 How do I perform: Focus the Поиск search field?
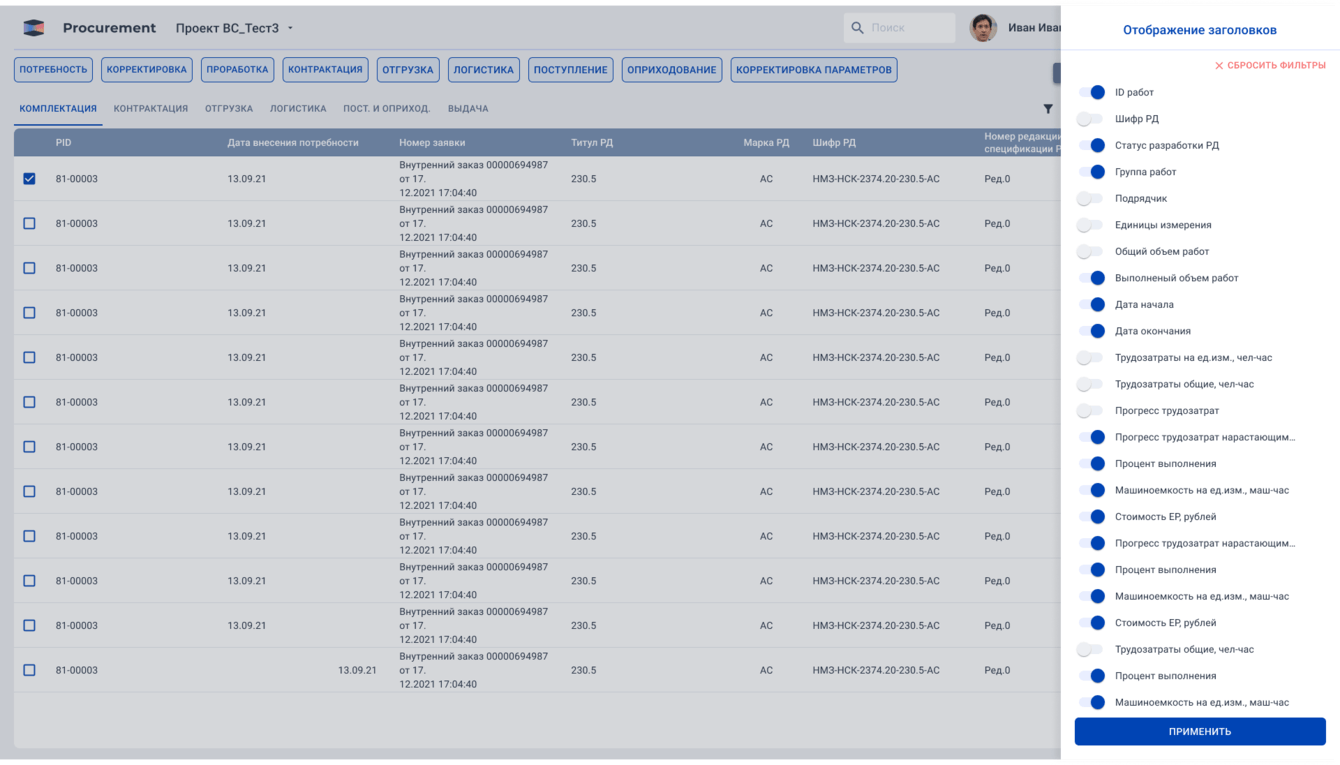(899, 28)
